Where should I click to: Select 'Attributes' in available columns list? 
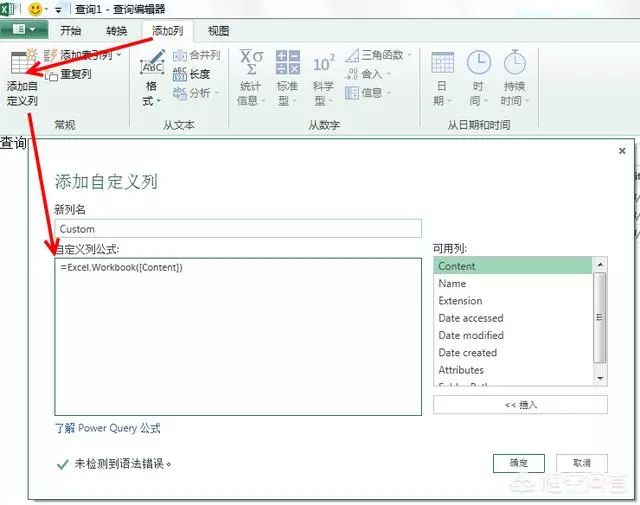513,370
